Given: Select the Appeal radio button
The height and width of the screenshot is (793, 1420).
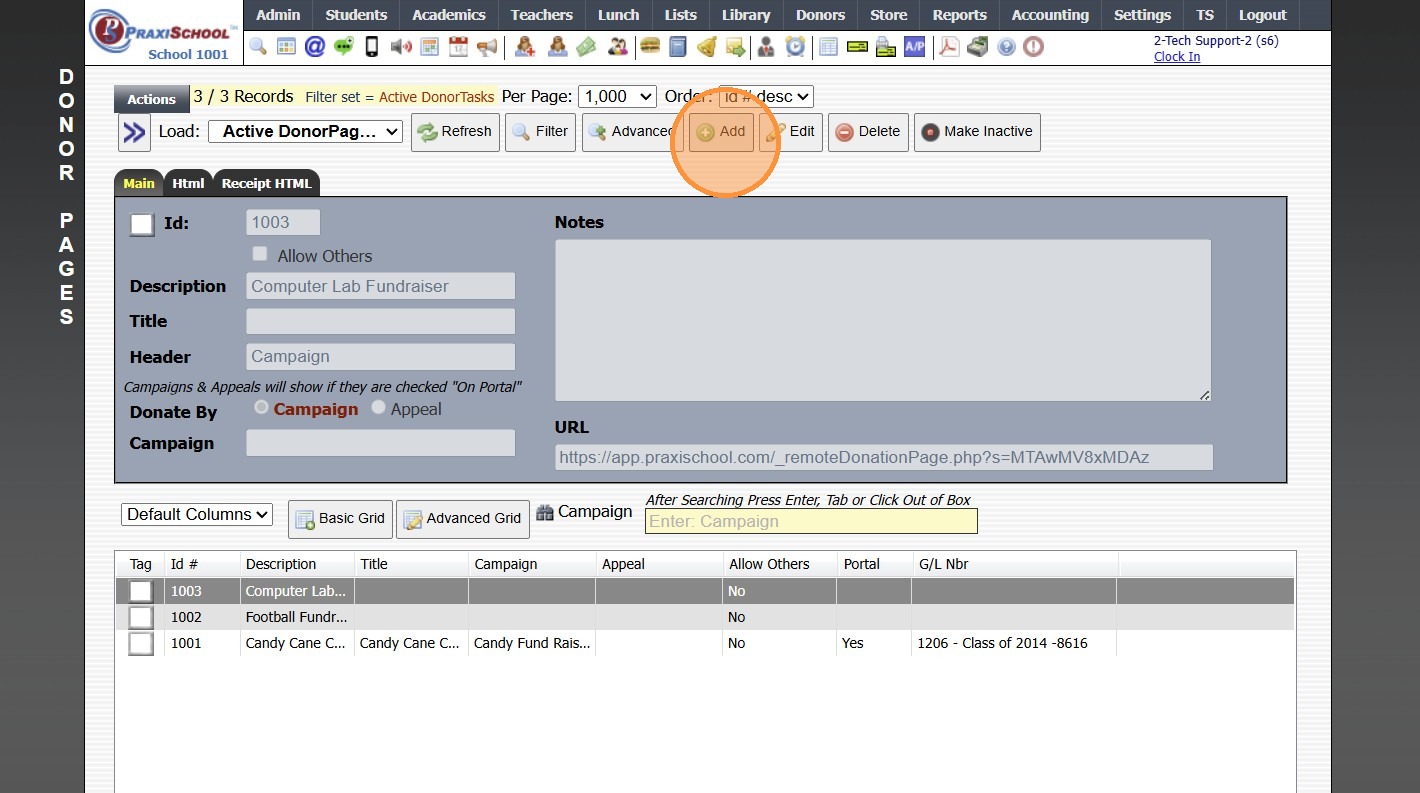Looking at the screenshot, I should [x=378, y=408].
